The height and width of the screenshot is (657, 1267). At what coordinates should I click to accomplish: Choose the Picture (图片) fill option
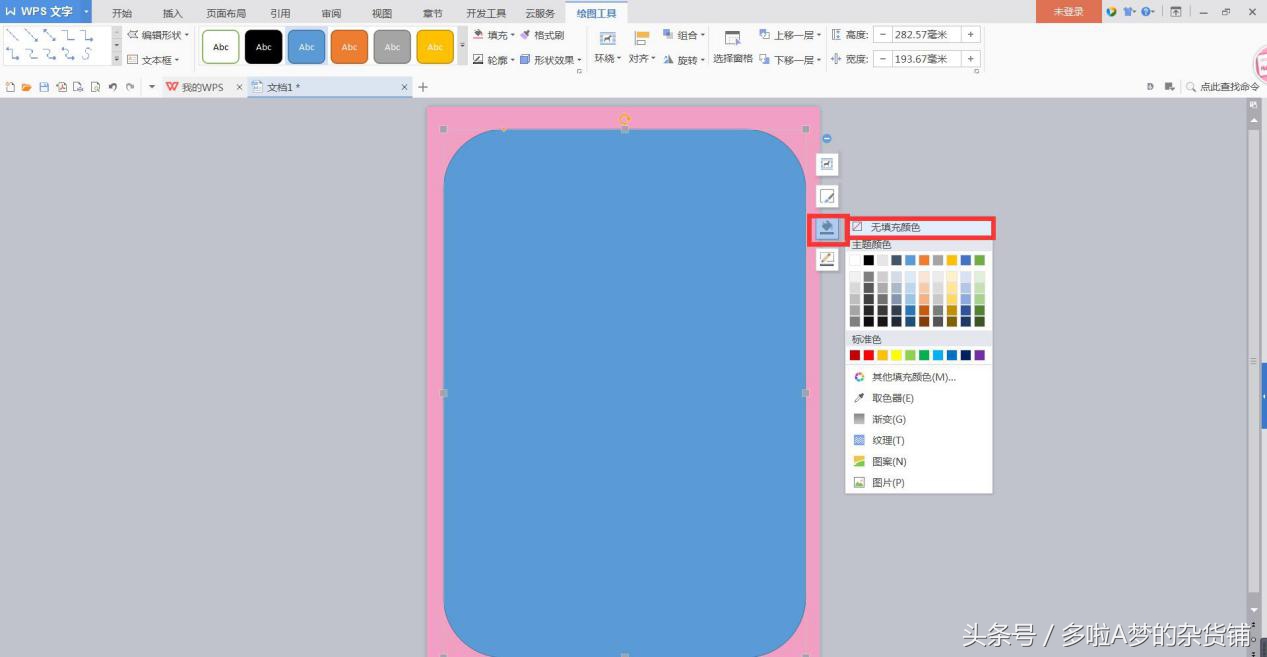888,482
